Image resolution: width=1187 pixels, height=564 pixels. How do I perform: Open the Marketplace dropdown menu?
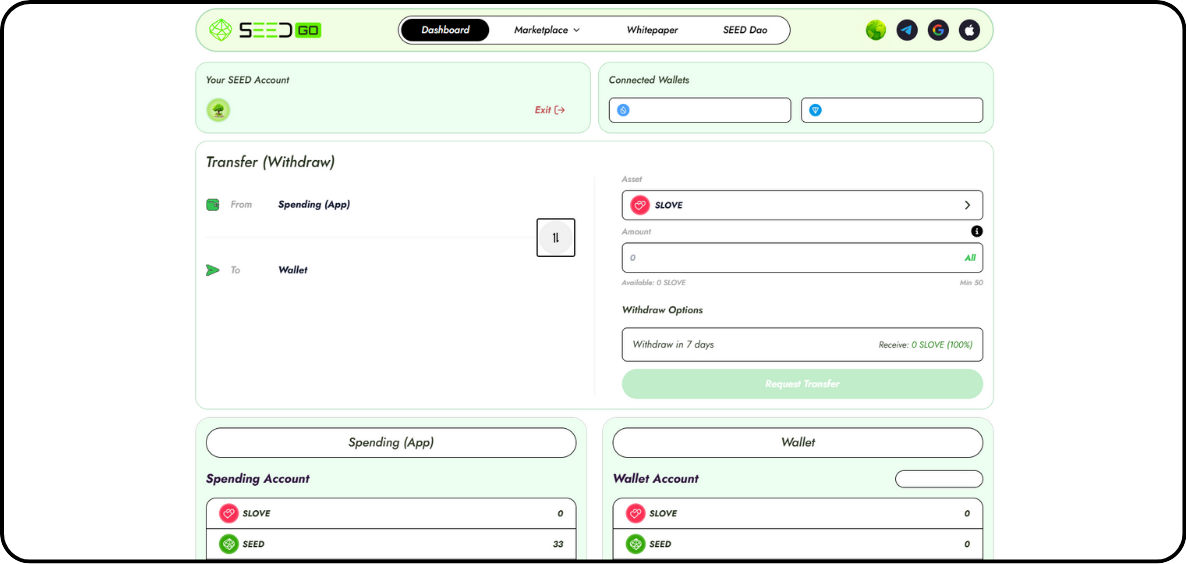pos(546,30)
